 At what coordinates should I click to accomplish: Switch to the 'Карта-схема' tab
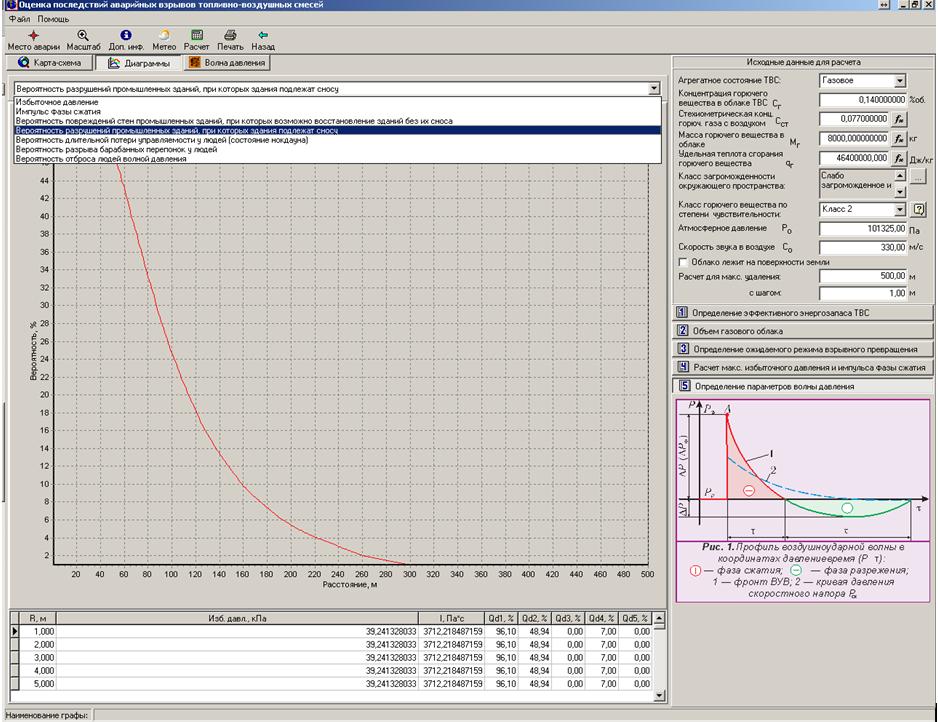(50, 63)
